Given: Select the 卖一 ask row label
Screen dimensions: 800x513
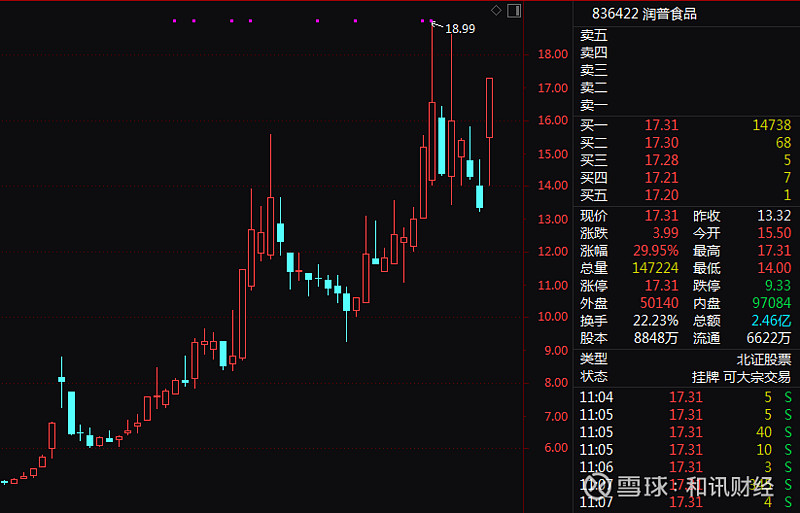Looking at the screenshot, I should coord(594,105).
